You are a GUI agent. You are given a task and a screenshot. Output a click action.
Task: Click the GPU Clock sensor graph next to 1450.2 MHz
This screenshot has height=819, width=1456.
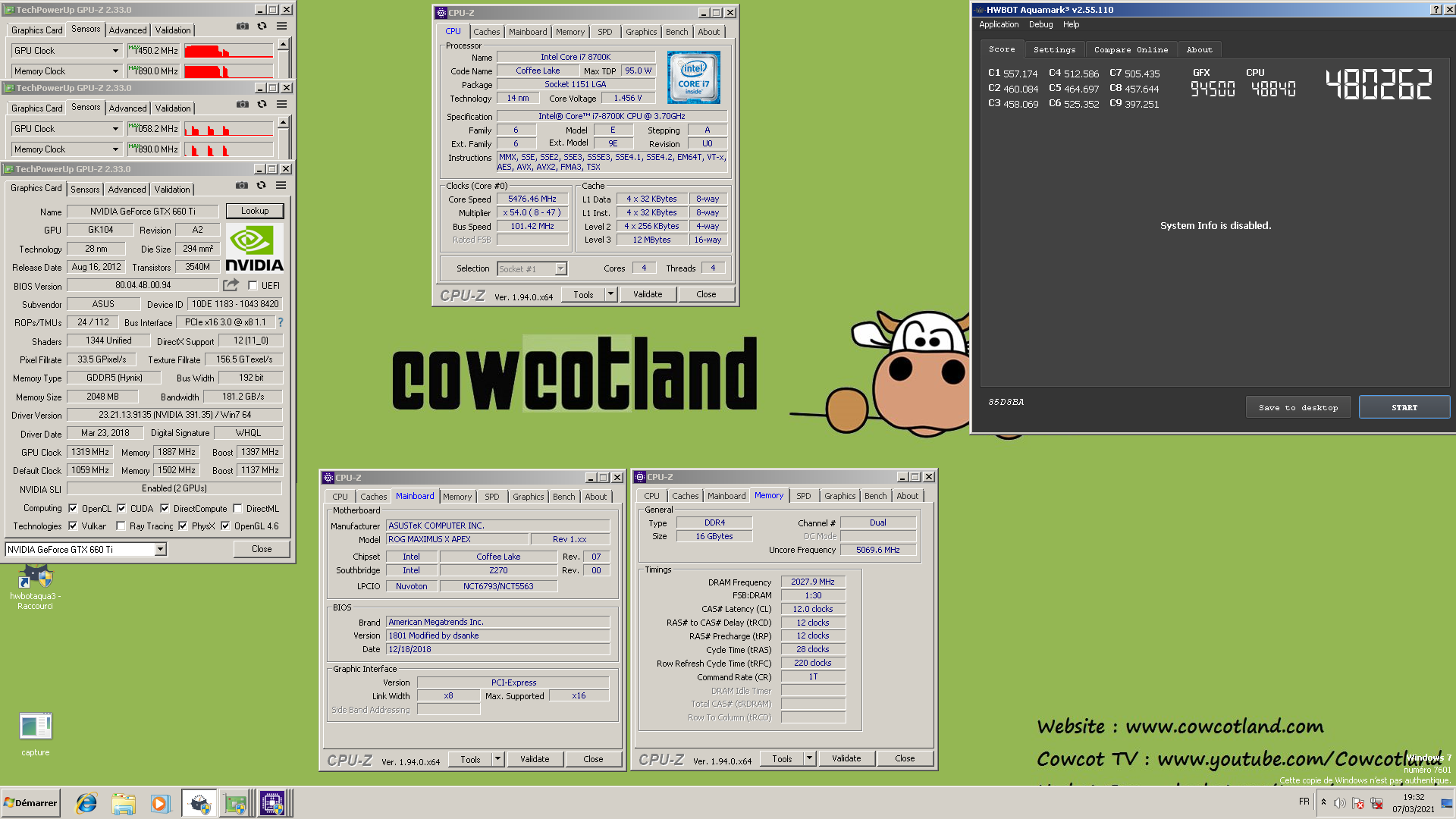click(x=228, y=51)
